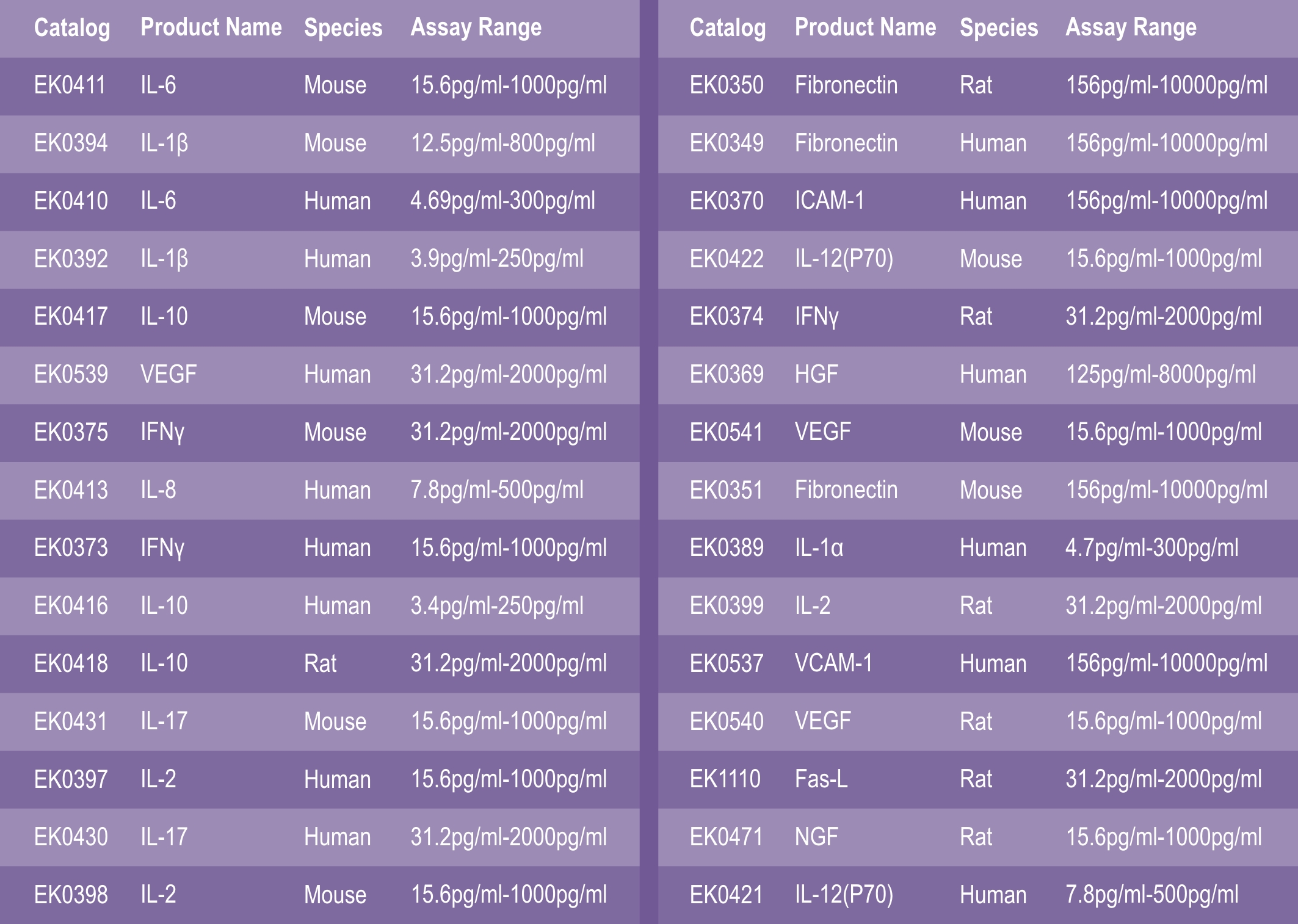The image size is (1298, 924).
Task: Select the IL-1α product name
Action: coord(819,547)
